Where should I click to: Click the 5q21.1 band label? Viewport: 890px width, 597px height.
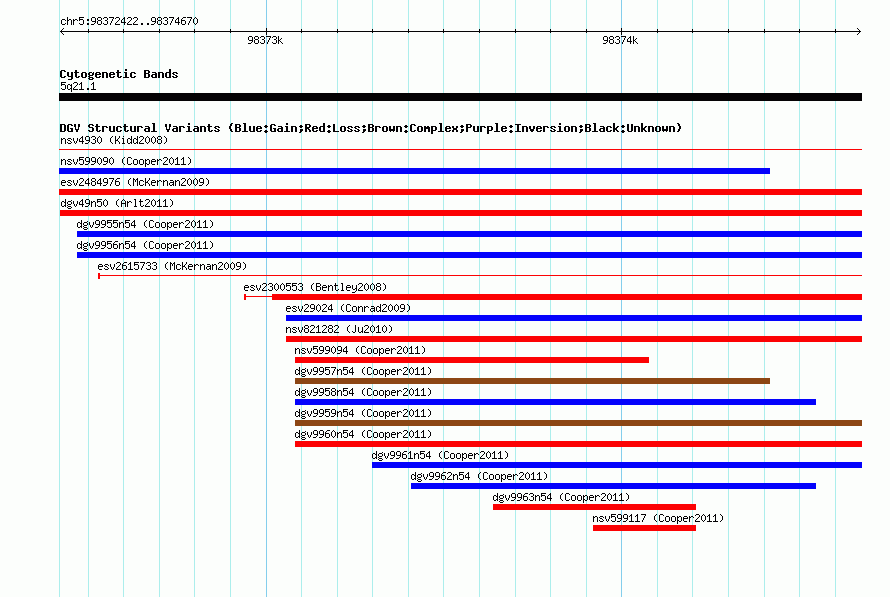point(78,86)
